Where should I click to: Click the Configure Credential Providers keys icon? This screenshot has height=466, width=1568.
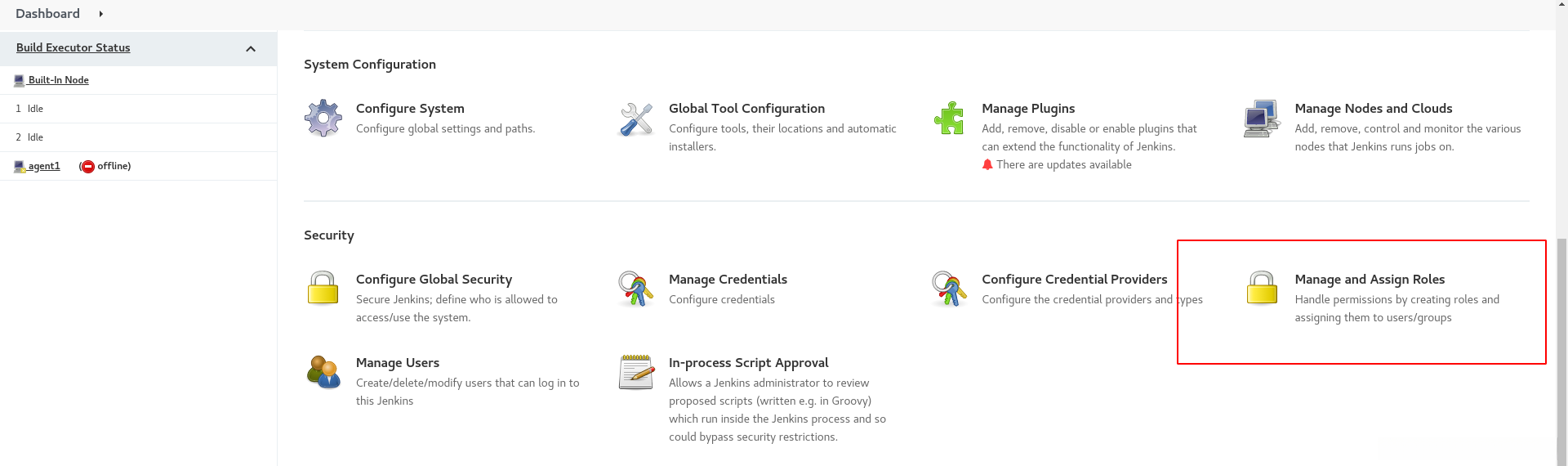(x=949, y=289)
